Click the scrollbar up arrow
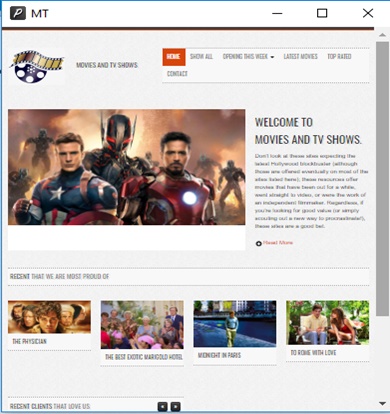The height and width of the screenshot is (414, 390). click(382, 35)
